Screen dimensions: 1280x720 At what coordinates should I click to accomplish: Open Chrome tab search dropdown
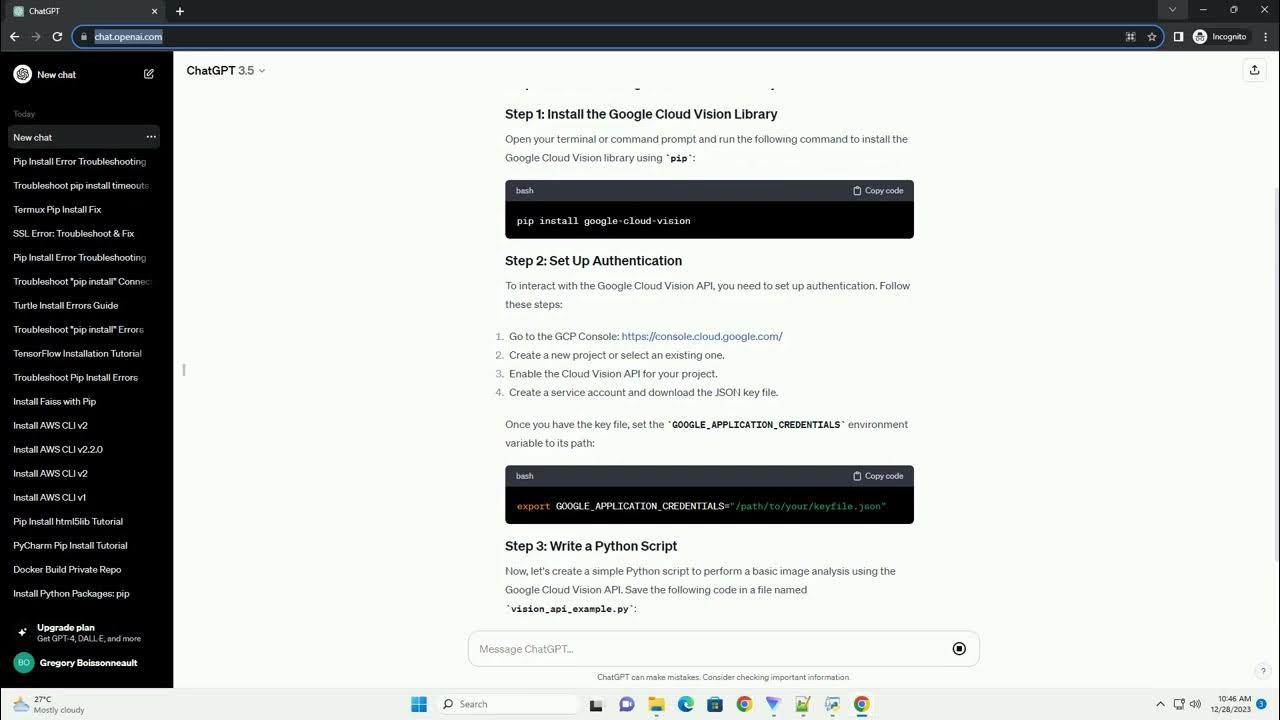(1172, 10)
